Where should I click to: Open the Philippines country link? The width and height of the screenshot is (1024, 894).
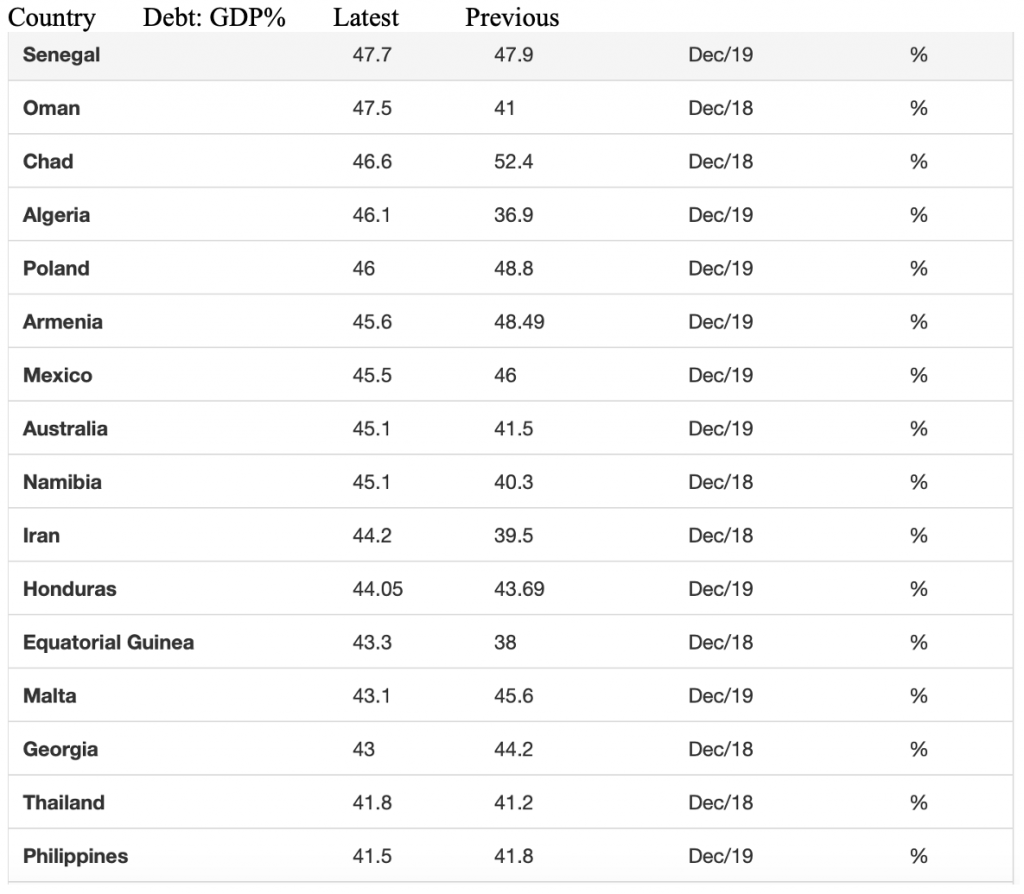coord(75,857)
